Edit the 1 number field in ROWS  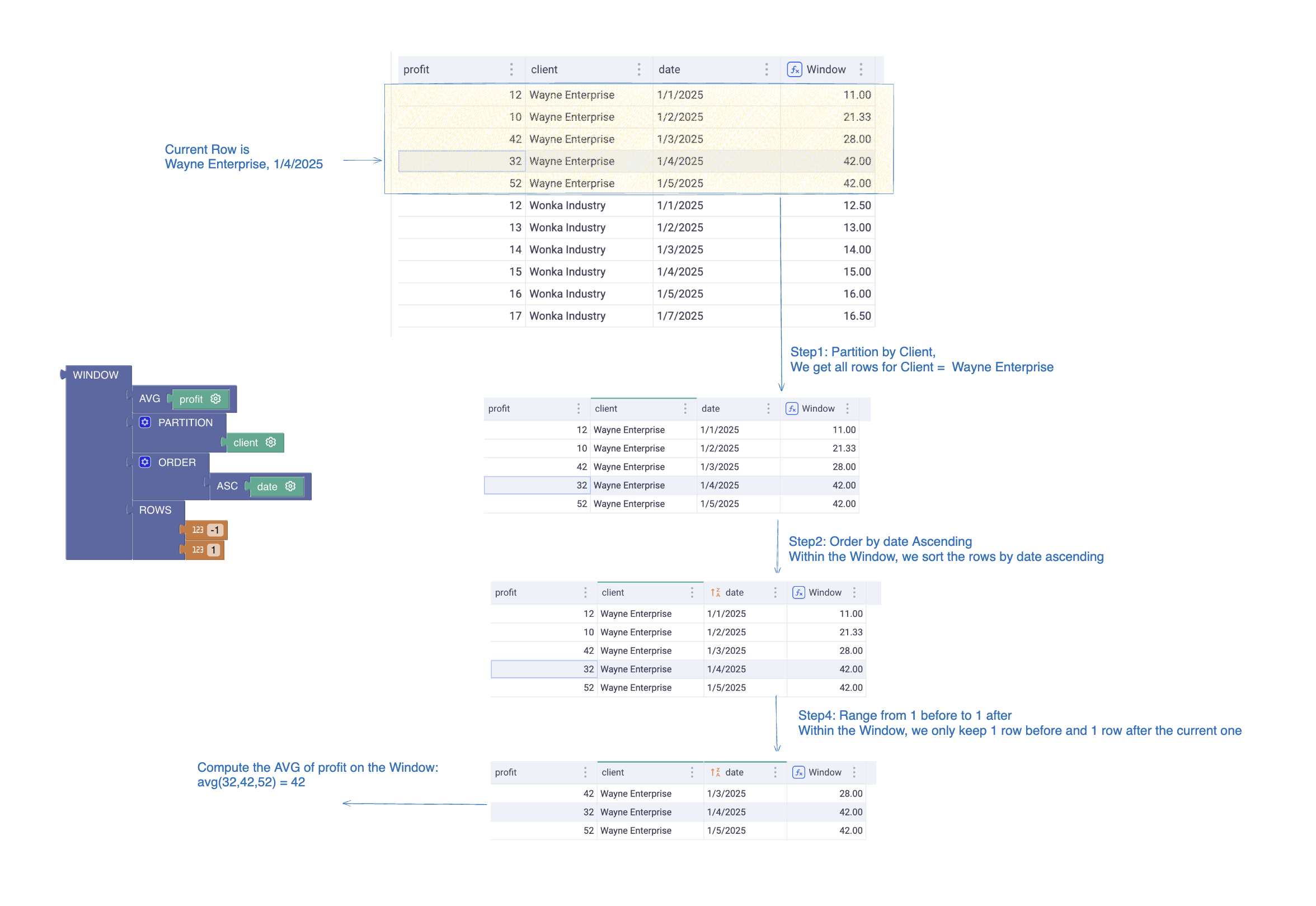coord(213,550)
